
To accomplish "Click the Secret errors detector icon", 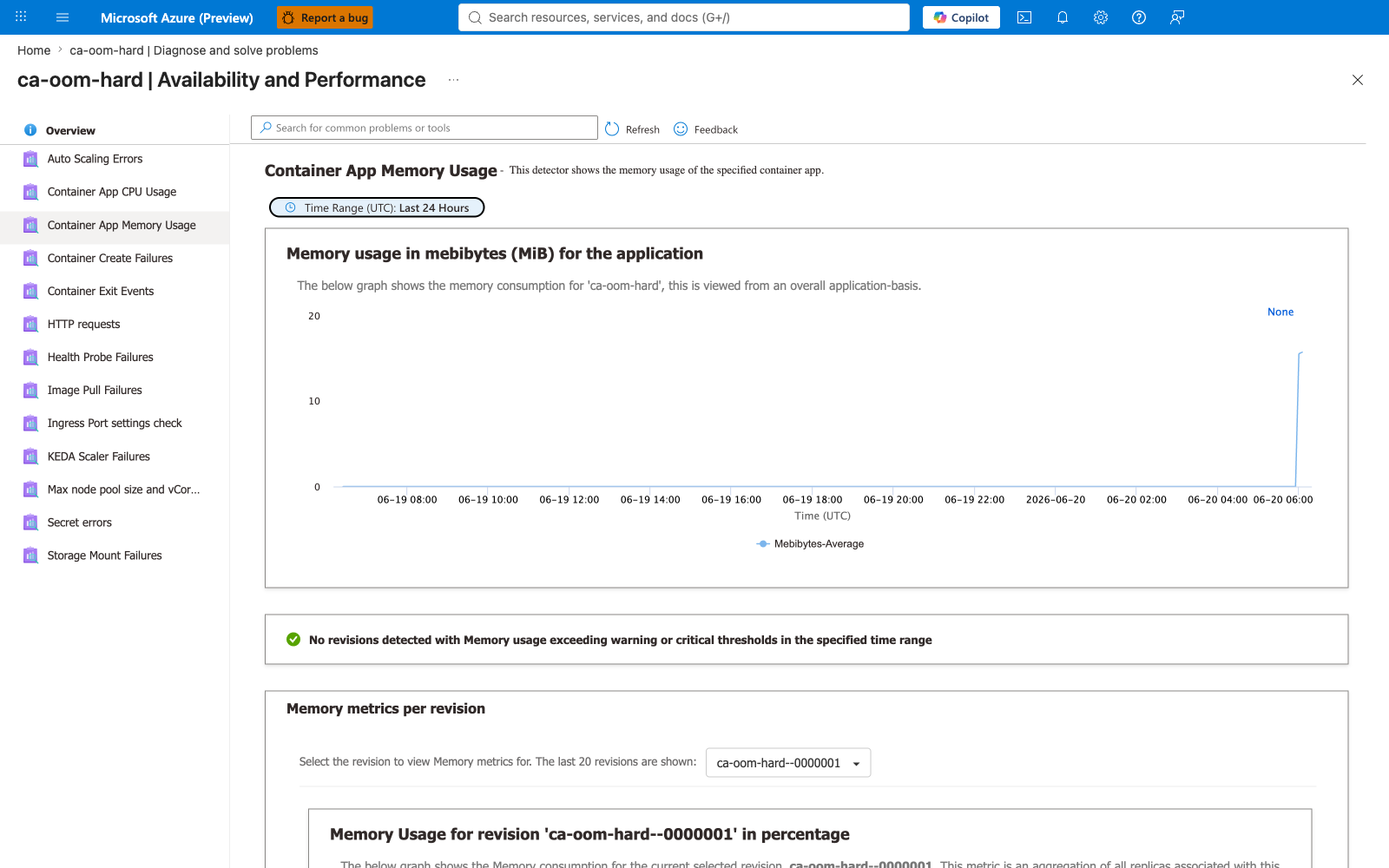I will pyautogui.click(x=30, y=523).
